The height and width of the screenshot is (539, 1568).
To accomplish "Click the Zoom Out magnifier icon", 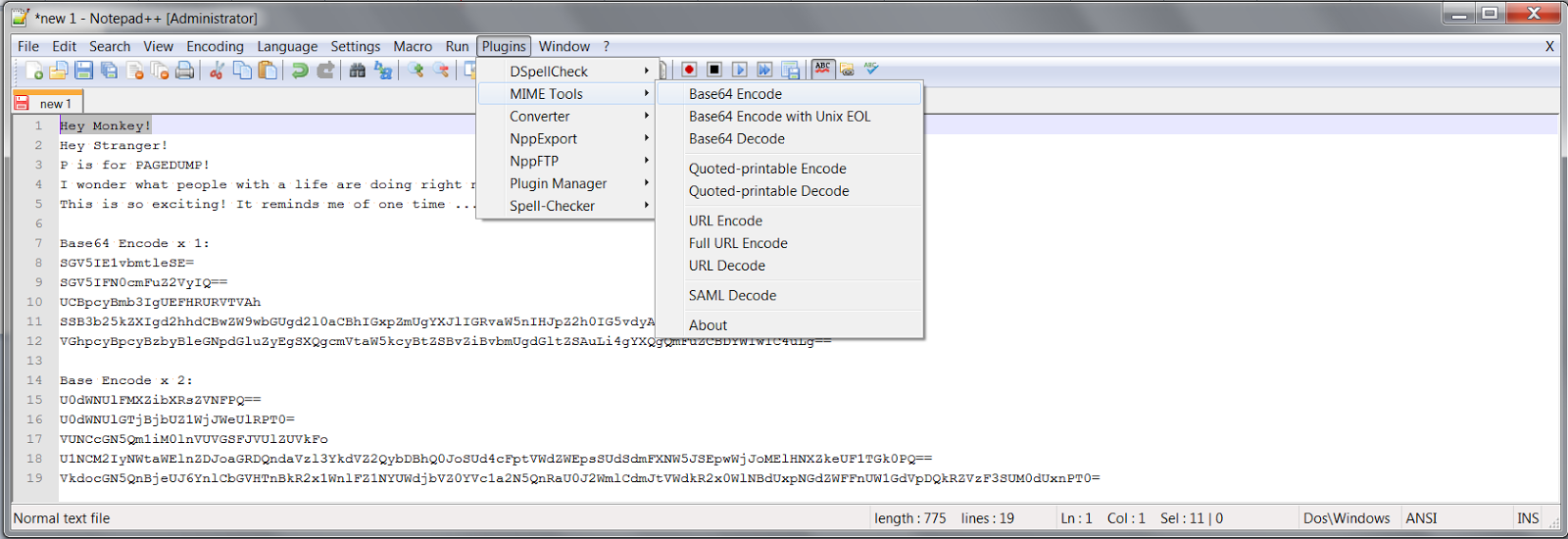I will (x=442, y=71).
